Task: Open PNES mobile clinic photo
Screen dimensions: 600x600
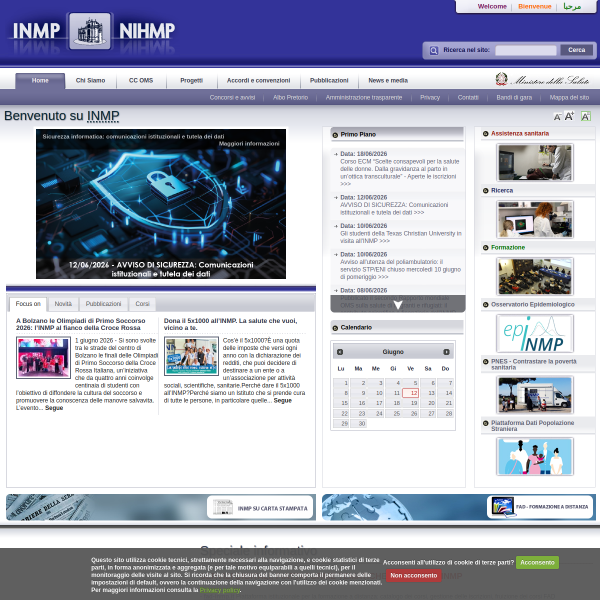Action: [x=535, y=395]
